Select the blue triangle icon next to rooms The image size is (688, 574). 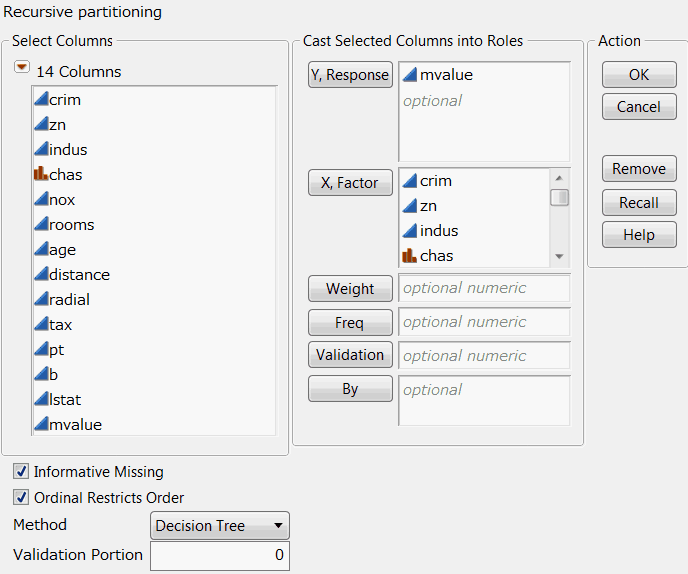pos(41,225)
